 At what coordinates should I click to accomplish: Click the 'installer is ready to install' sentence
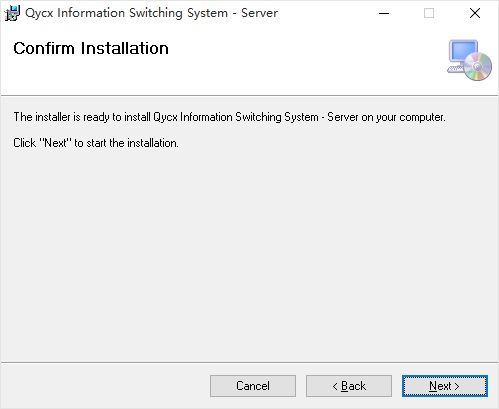pyautogui.click(x=229, y=117)
